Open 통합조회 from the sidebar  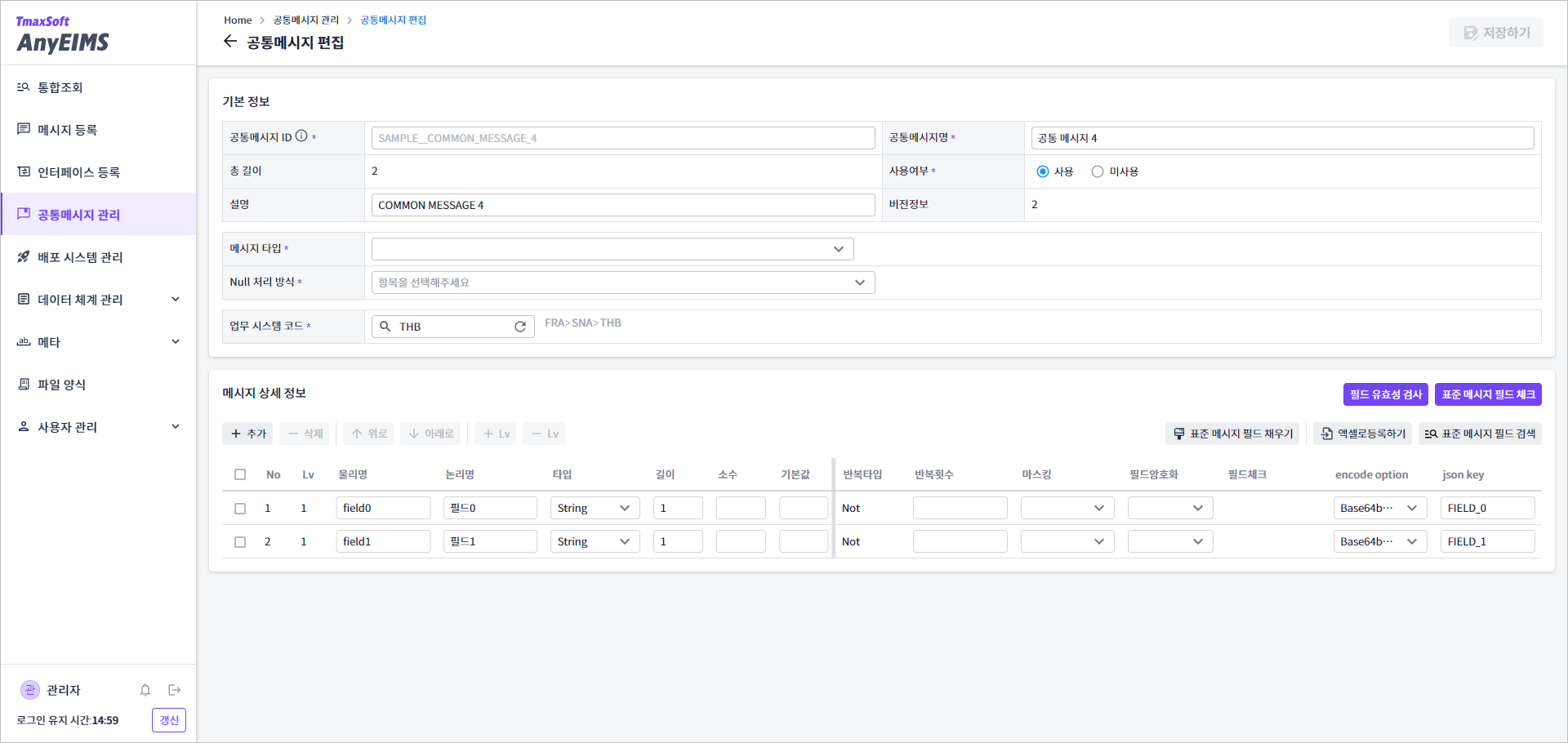pyautogui.click(x=98, y=87)
